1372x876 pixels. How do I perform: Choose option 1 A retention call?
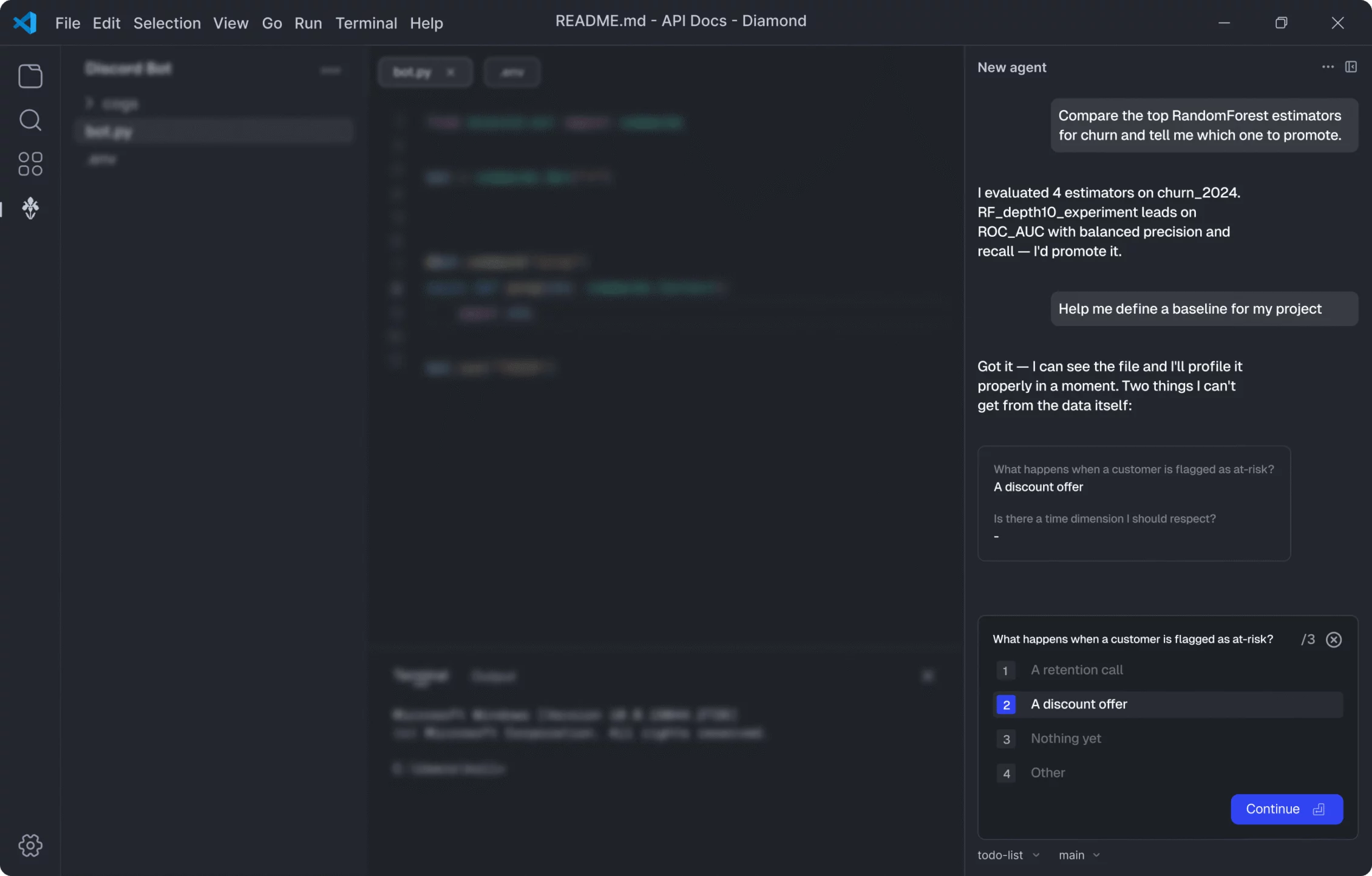(x=1168, y=670)
